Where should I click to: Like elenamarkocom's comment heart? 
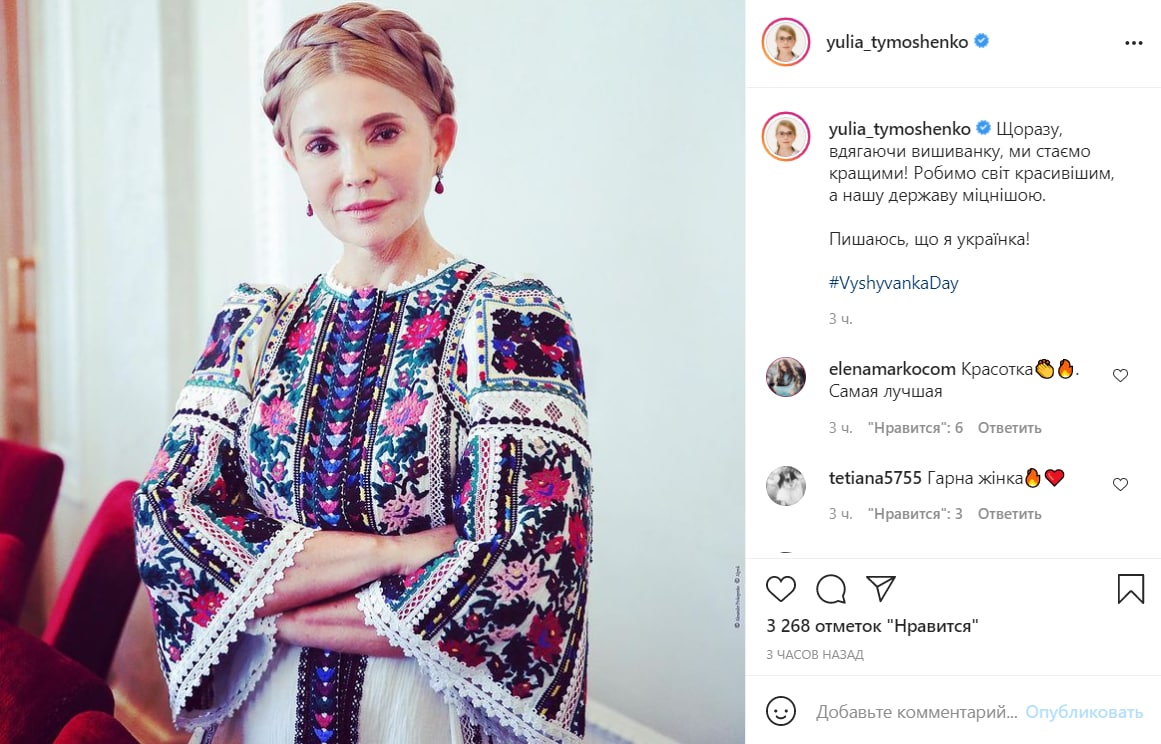click(1120, 375)
